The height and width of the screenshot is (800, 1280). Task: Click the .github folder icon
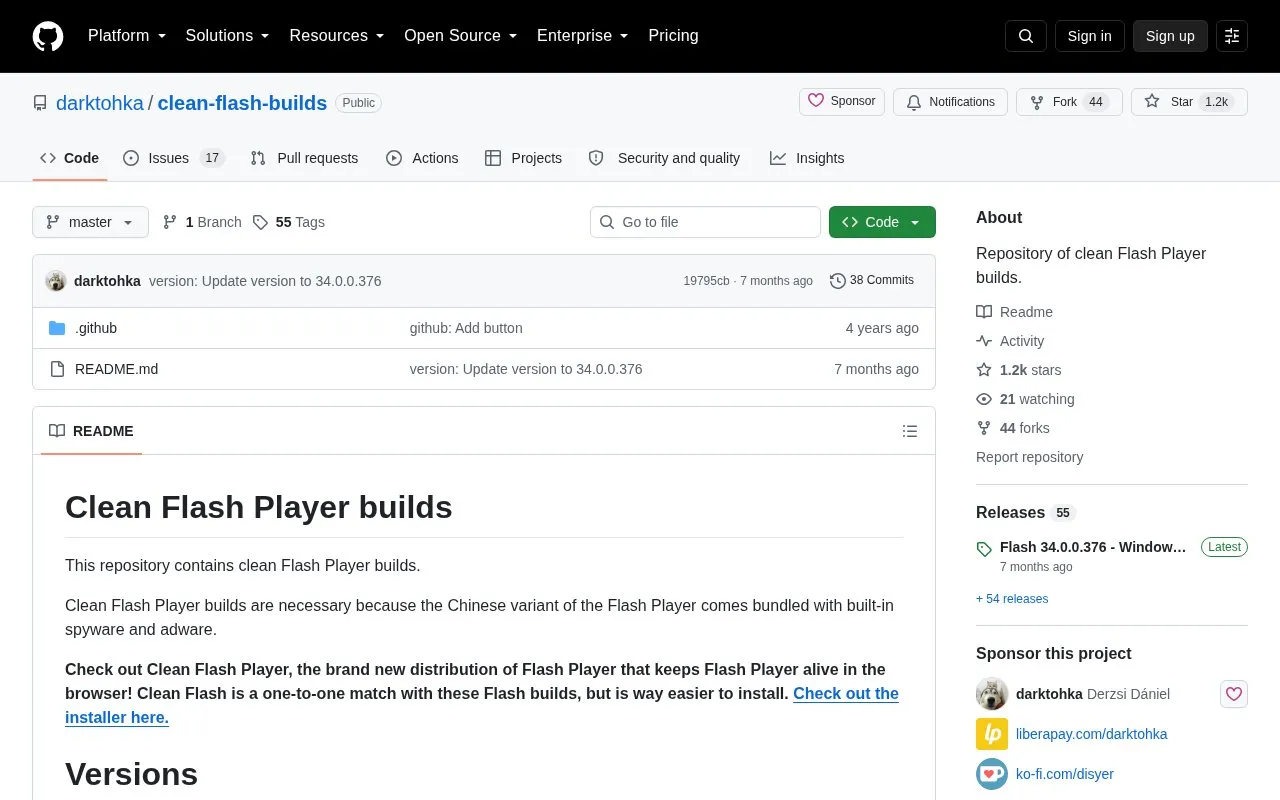57,328
